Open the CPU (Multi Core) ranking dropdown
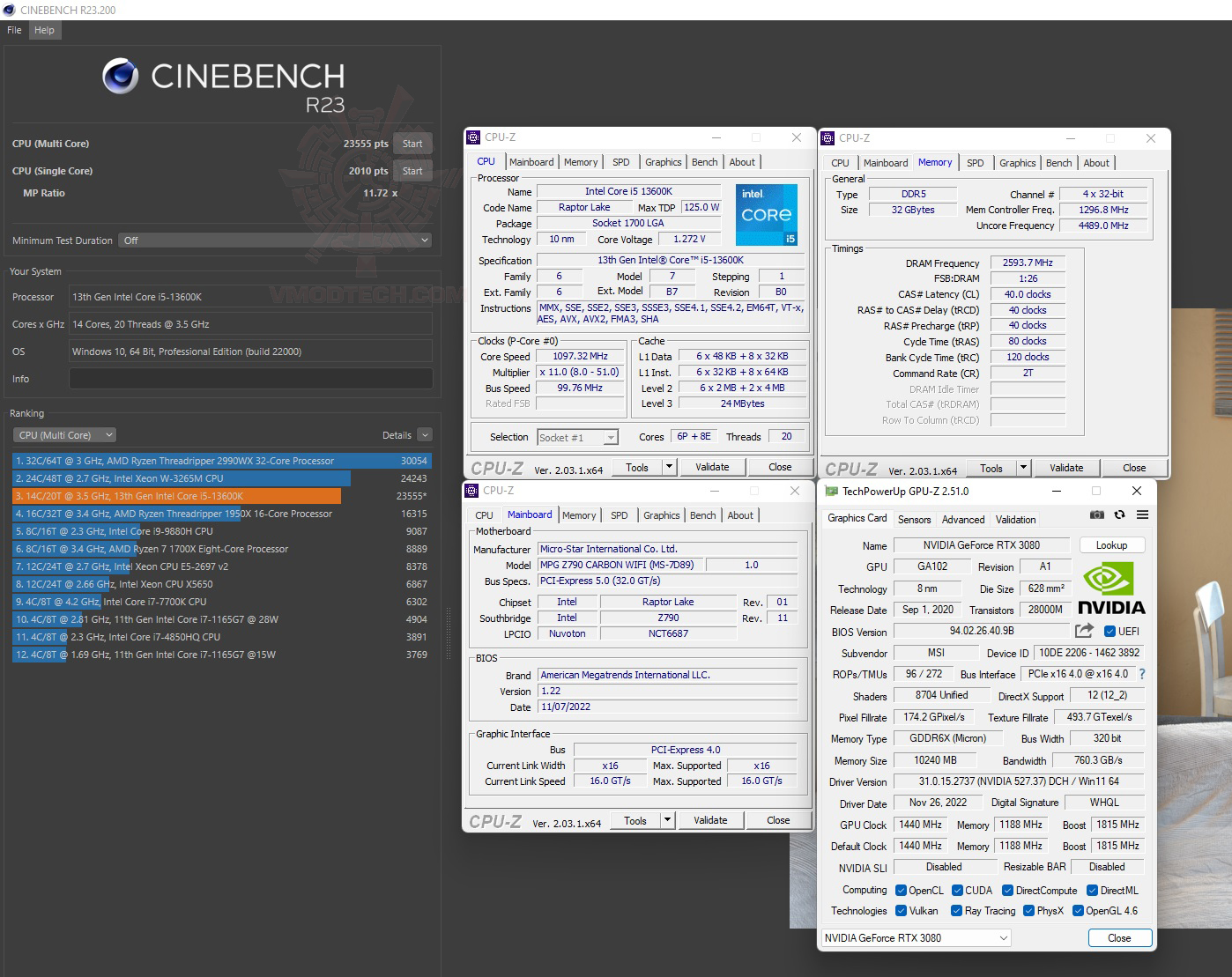The height and width of the screenshot is (977, 1232). click(x=65, y=435)
